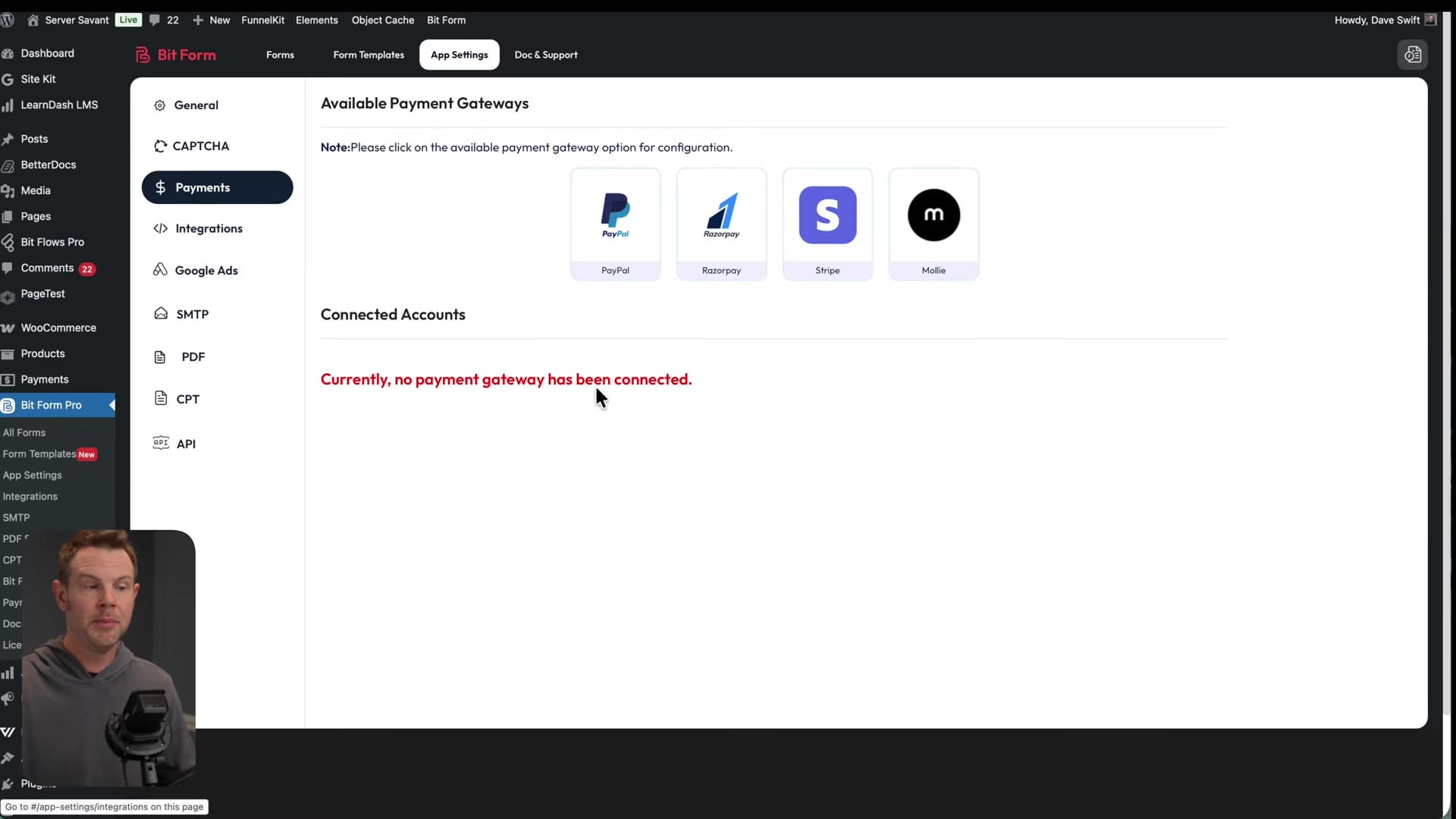Image resolution: width=1456 pixels, height=819 pixels.
Task: Open General settings section
Action: 186,105
